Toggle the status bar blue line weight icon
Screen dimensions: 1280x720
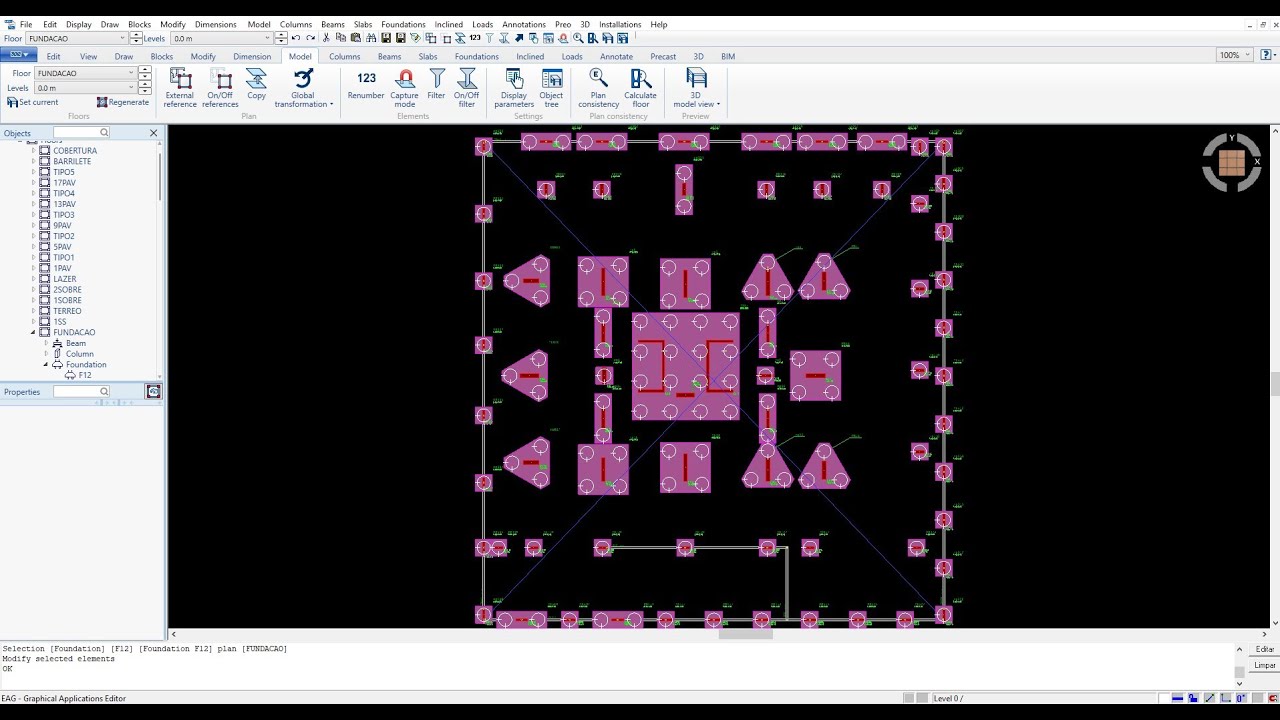pos(1177,698)
